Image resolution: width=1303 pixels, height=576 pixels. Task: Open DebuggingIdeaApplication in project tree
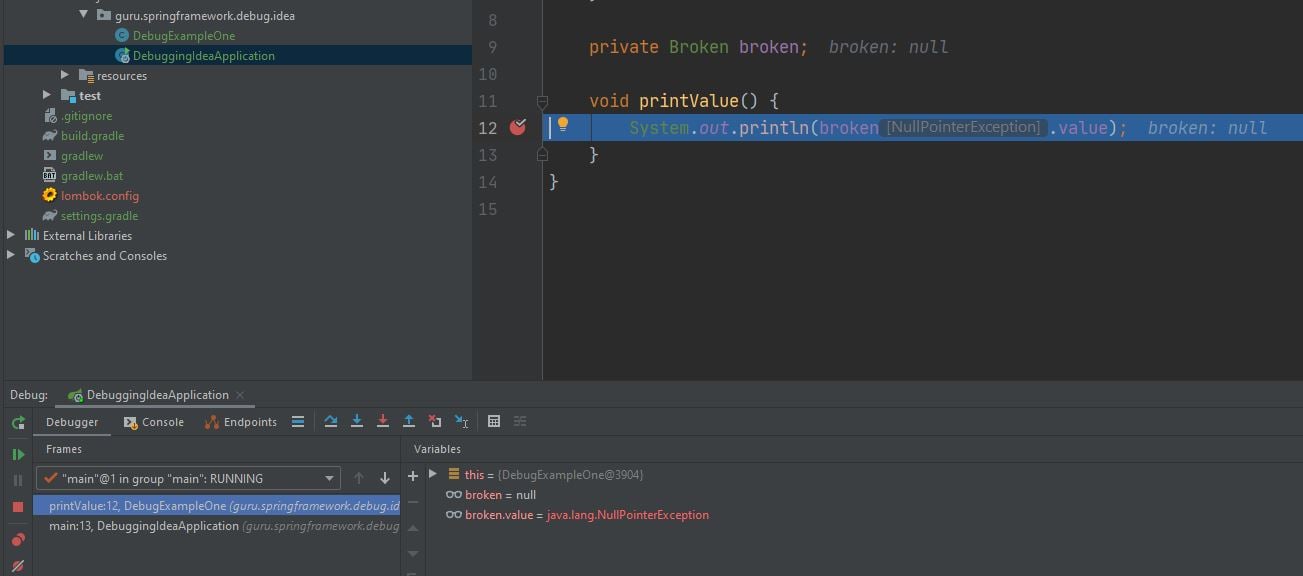(203, 56)
